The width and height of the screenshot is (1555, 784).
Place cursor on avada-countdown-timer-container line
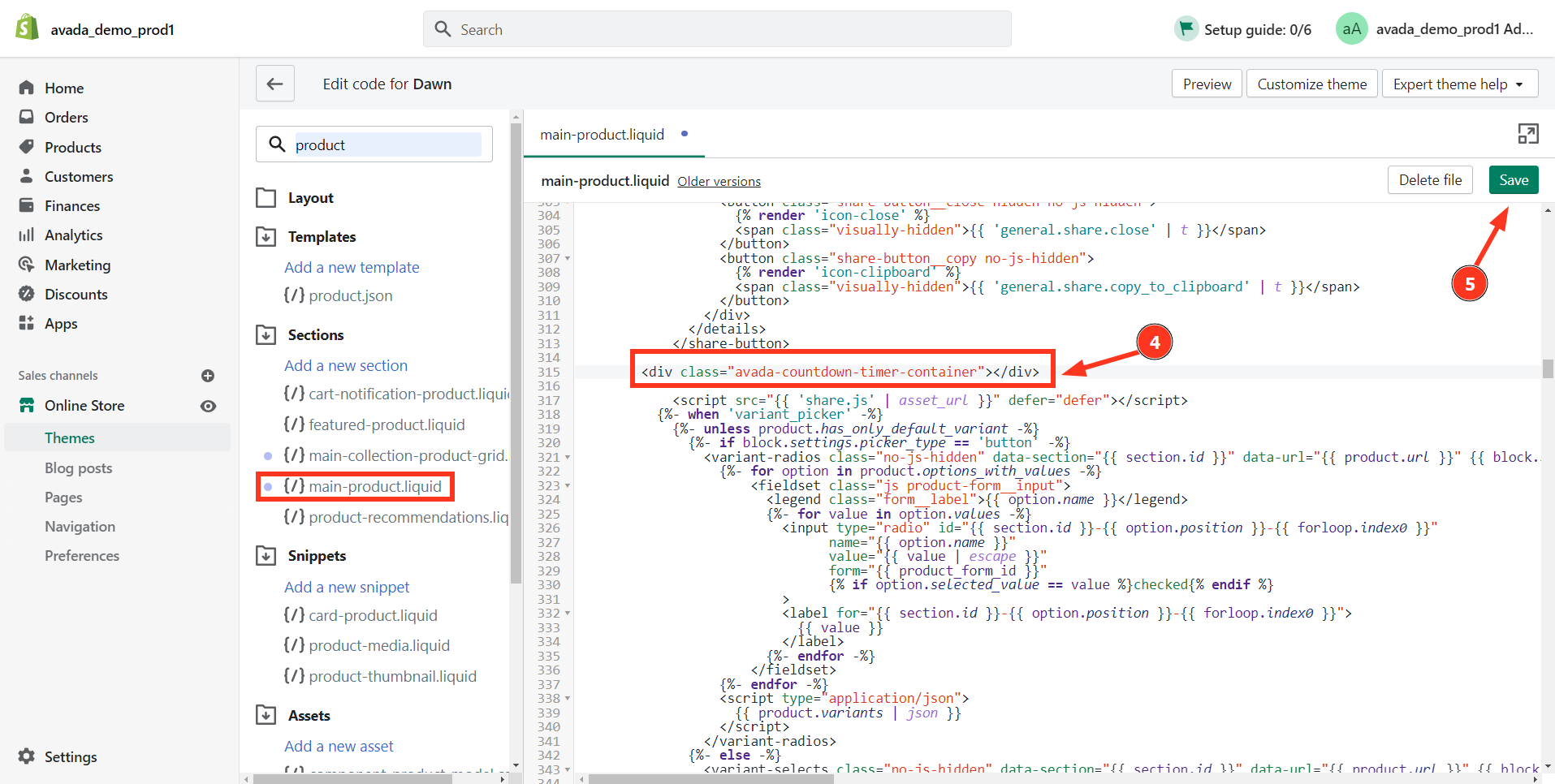click(840, 372)
